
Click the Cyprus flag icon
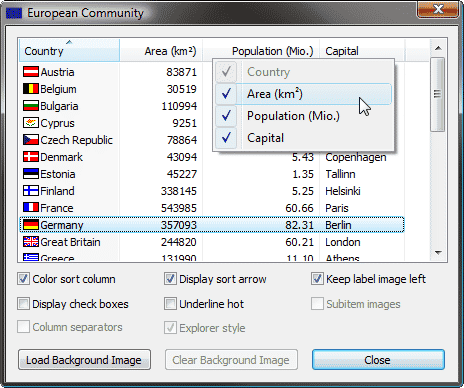coord(31,123)
